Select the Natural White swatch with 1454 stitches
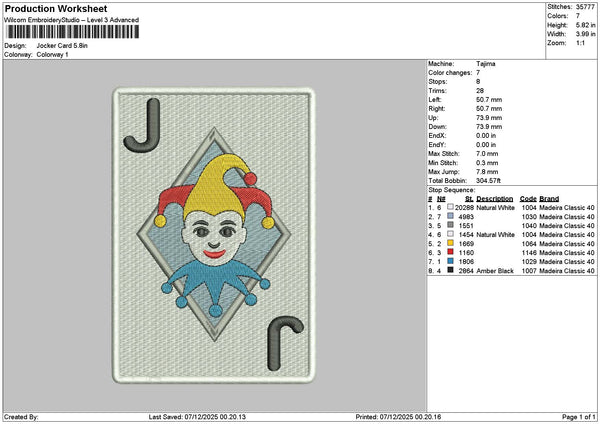 click(x=450, y=234)
